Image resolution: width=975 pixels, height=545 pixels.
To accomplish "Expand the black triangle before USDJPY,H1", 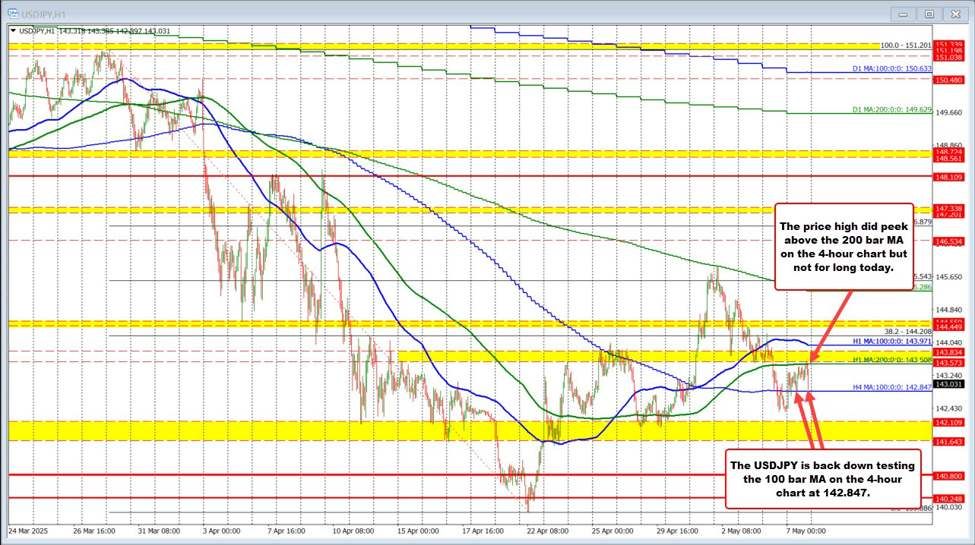I will pos(13,30).
